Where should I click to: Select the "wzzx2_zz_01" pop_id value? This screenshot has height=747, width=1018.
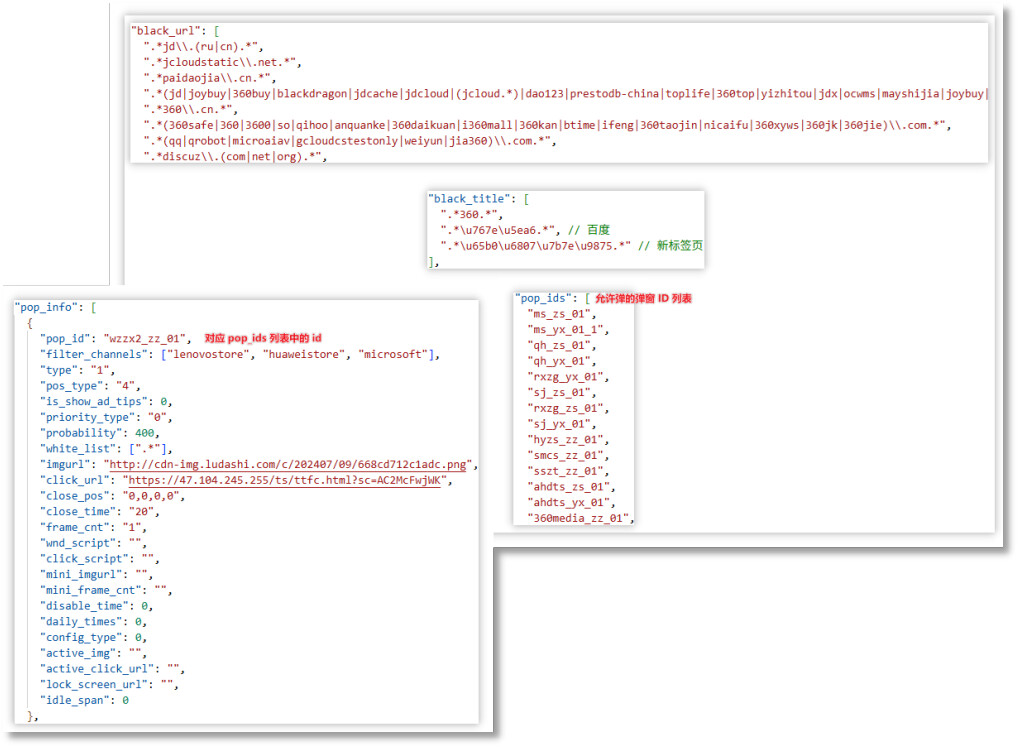click(146, 339)
